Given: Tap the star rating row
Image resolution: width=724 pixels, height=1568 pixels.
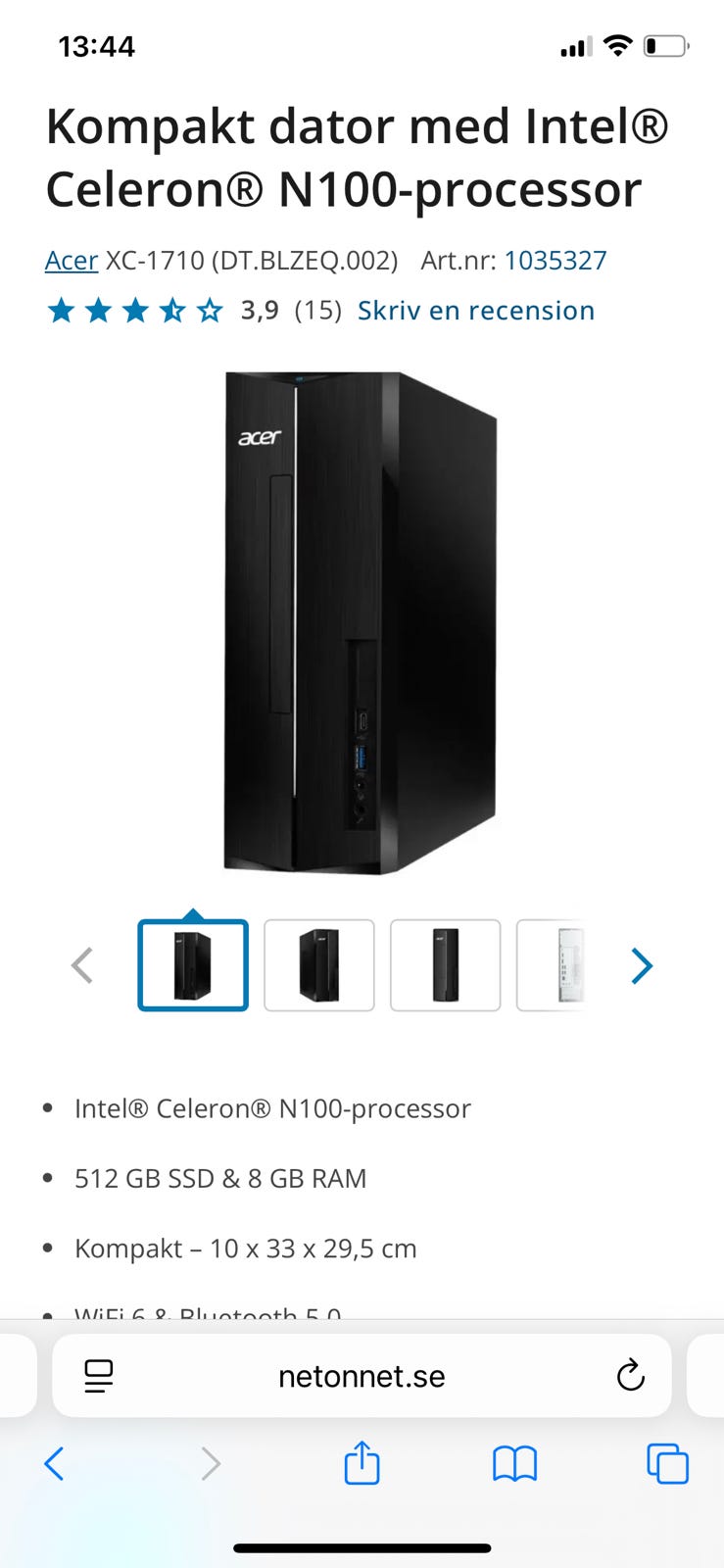Looking at the screenshot, I should coord(135,311).
